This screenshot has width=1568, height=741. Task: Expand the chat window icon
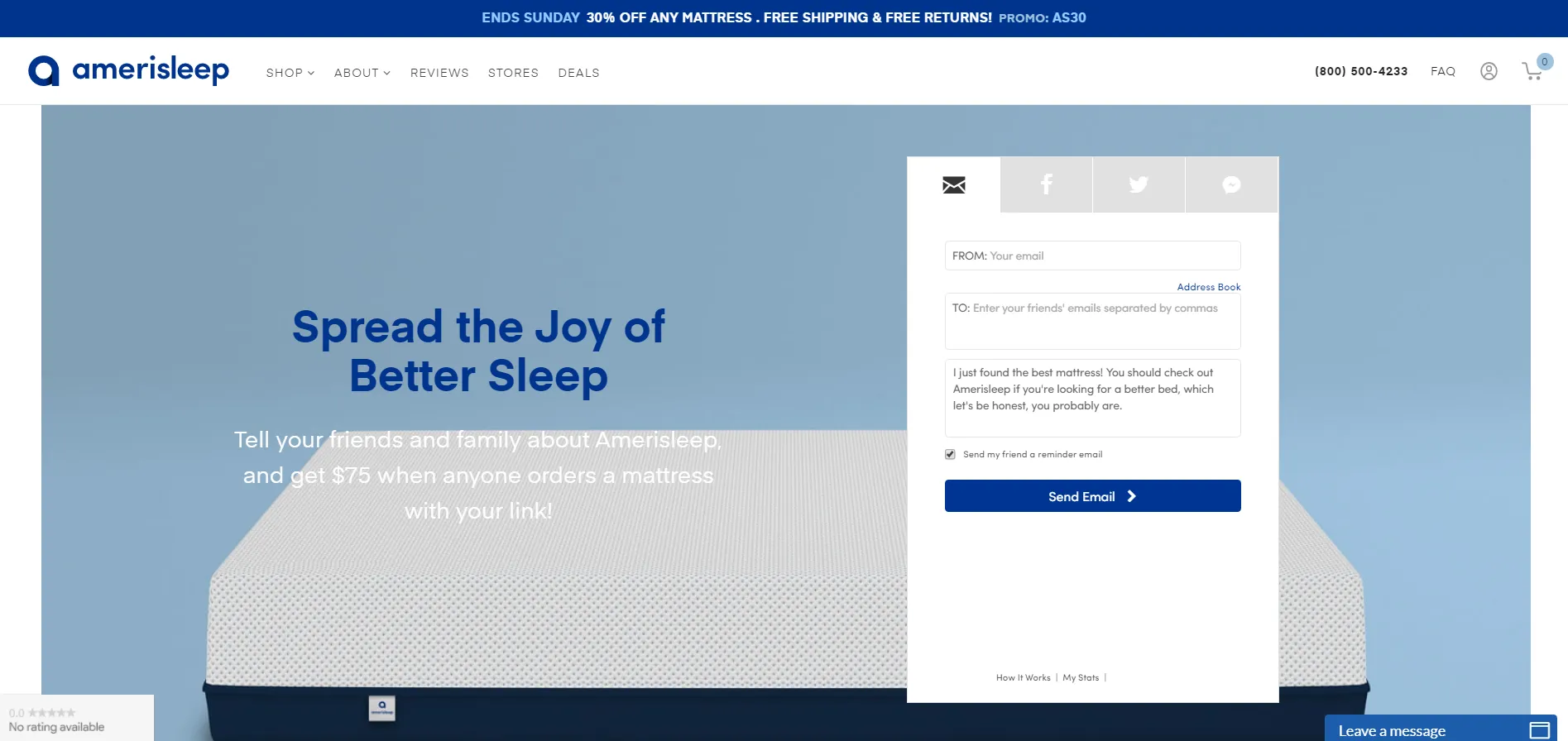1539,730
